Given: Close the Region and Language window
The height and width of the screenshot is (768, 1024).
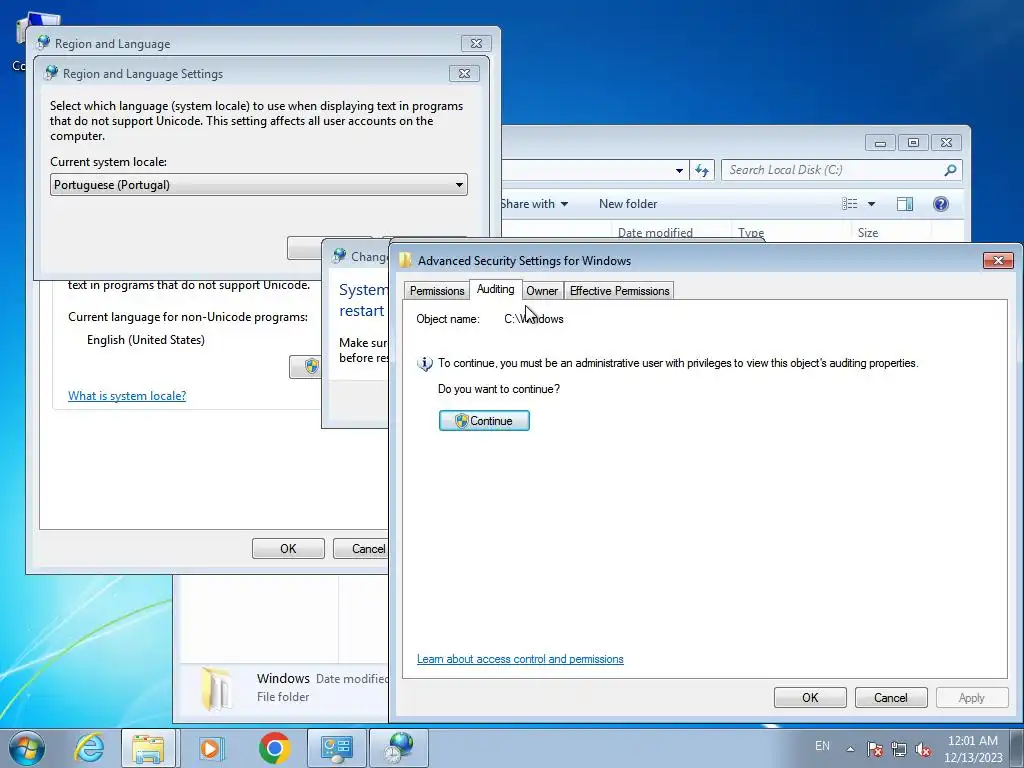Looking at the screenshot, I should point(476,44).
